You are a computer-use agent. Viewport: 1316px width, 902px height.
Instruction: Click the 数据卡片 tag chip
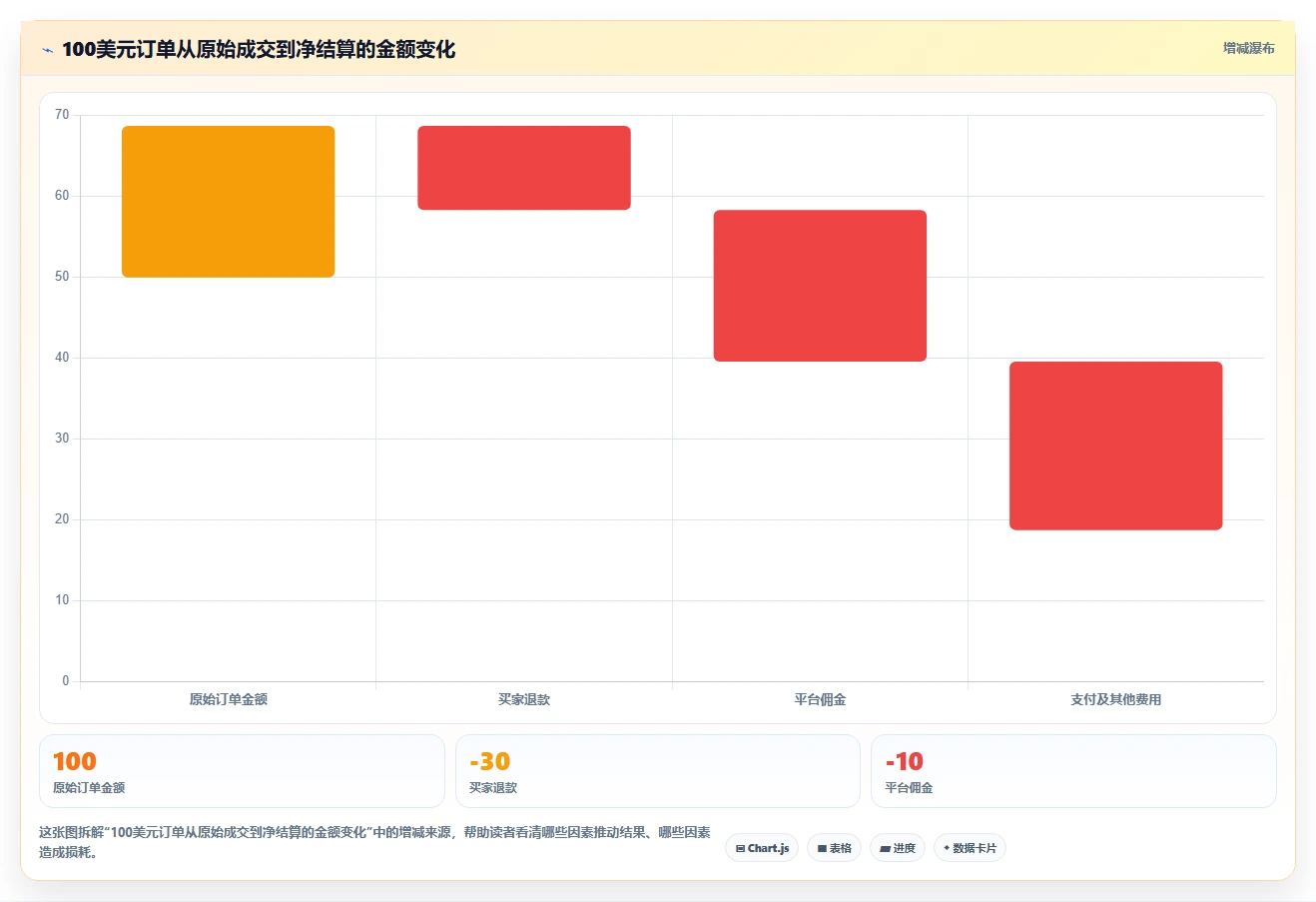970,848
